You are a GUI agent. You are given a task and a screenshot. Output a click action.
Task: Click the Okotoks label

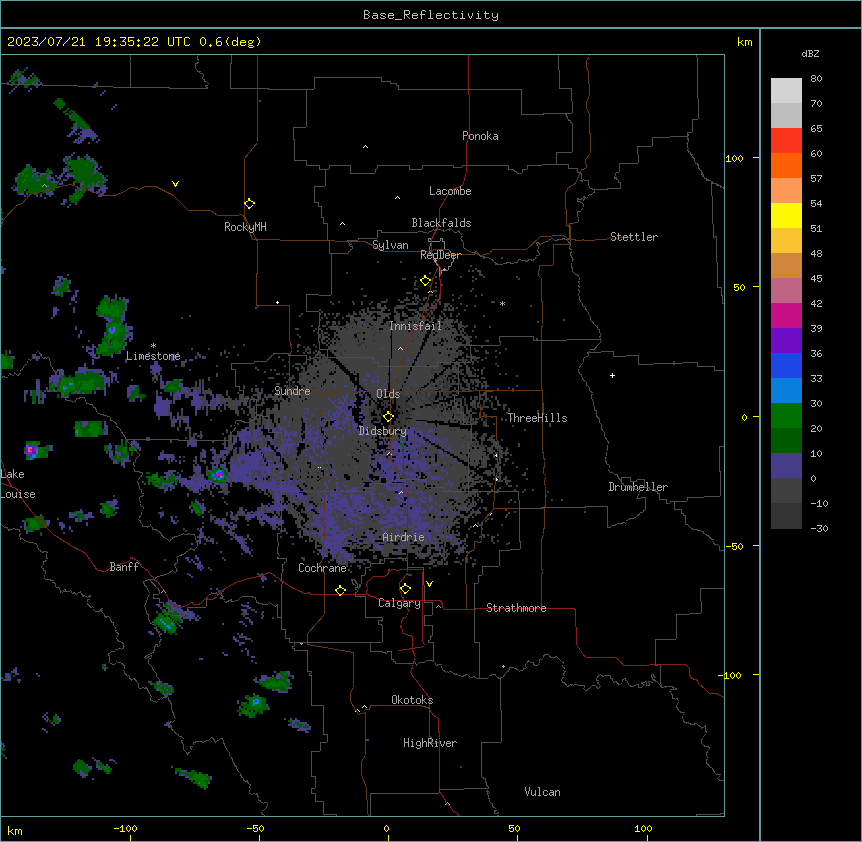(x=412, y=700)
